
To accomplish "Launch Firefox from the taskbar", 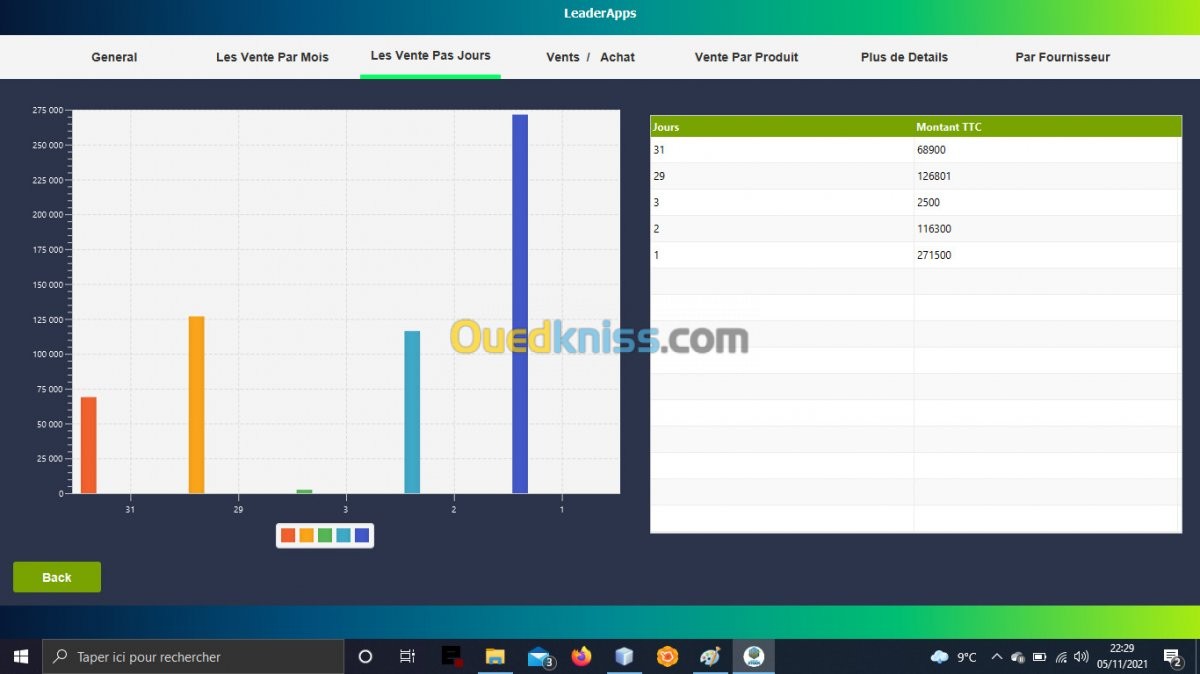I will pyautogui.click(x=581, y=657).
